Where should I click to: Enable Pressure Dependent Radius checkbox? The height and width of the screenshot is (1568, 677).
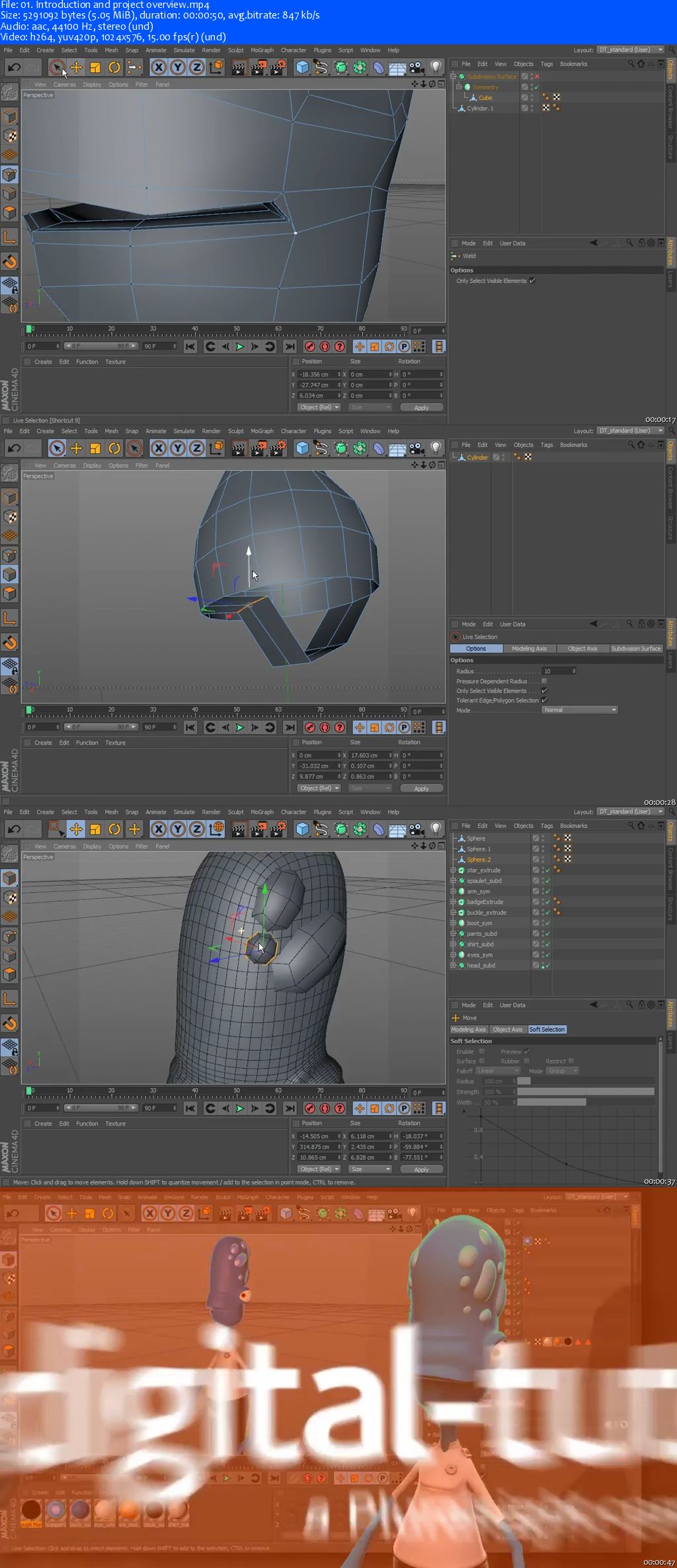pos(544,681)
